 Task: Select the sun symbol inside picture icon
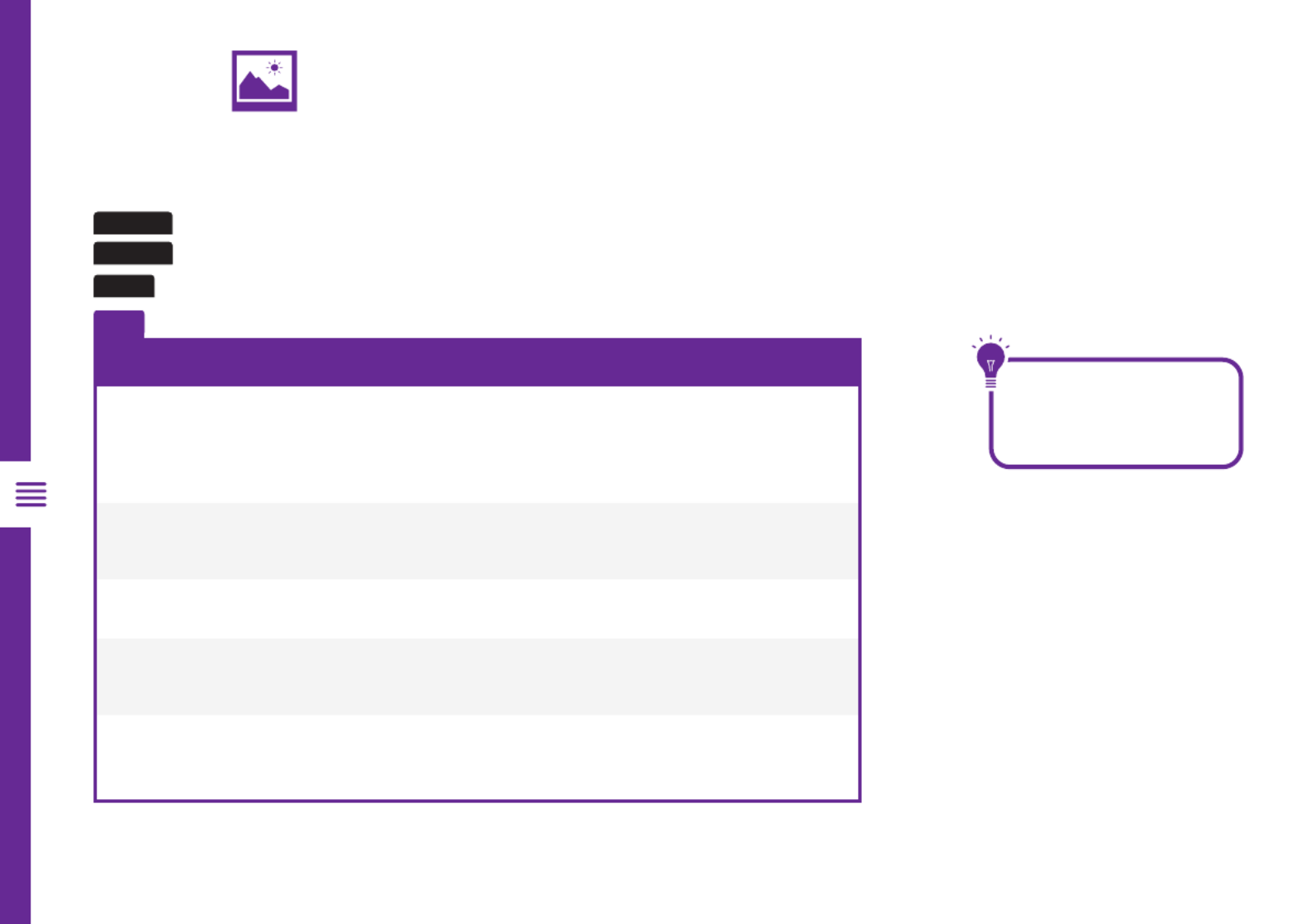tap(274, 68)
